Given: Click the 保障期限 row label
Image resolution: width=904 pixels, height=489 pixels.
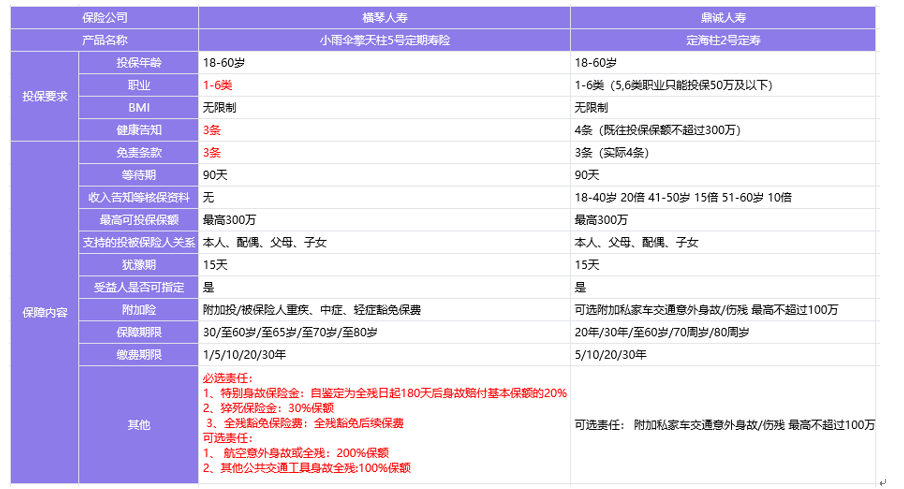Looking at the screenshot, I should (138, 333).
